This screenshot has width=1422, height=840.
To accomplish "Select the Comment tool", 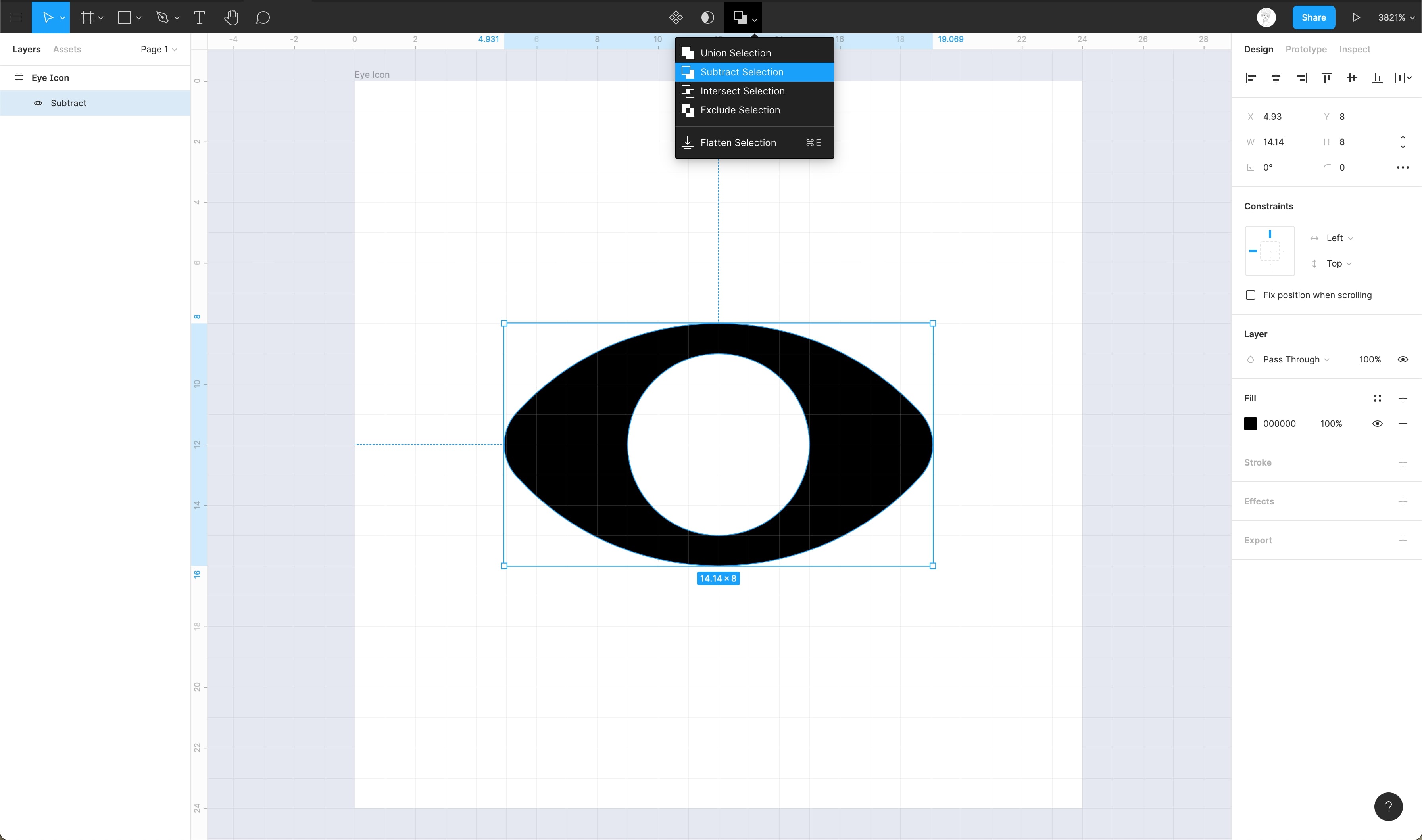I will coord(262,17).
